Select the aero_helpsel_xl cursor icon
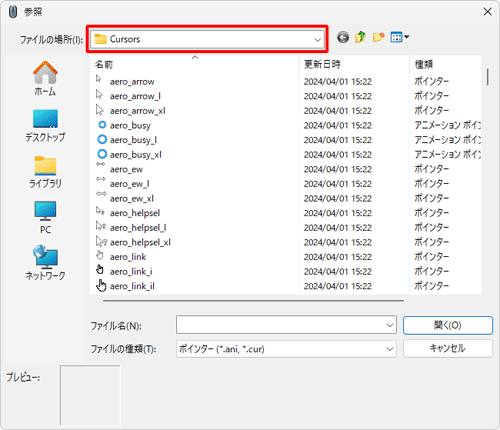The image size is (500, 430). click(102, 241)
